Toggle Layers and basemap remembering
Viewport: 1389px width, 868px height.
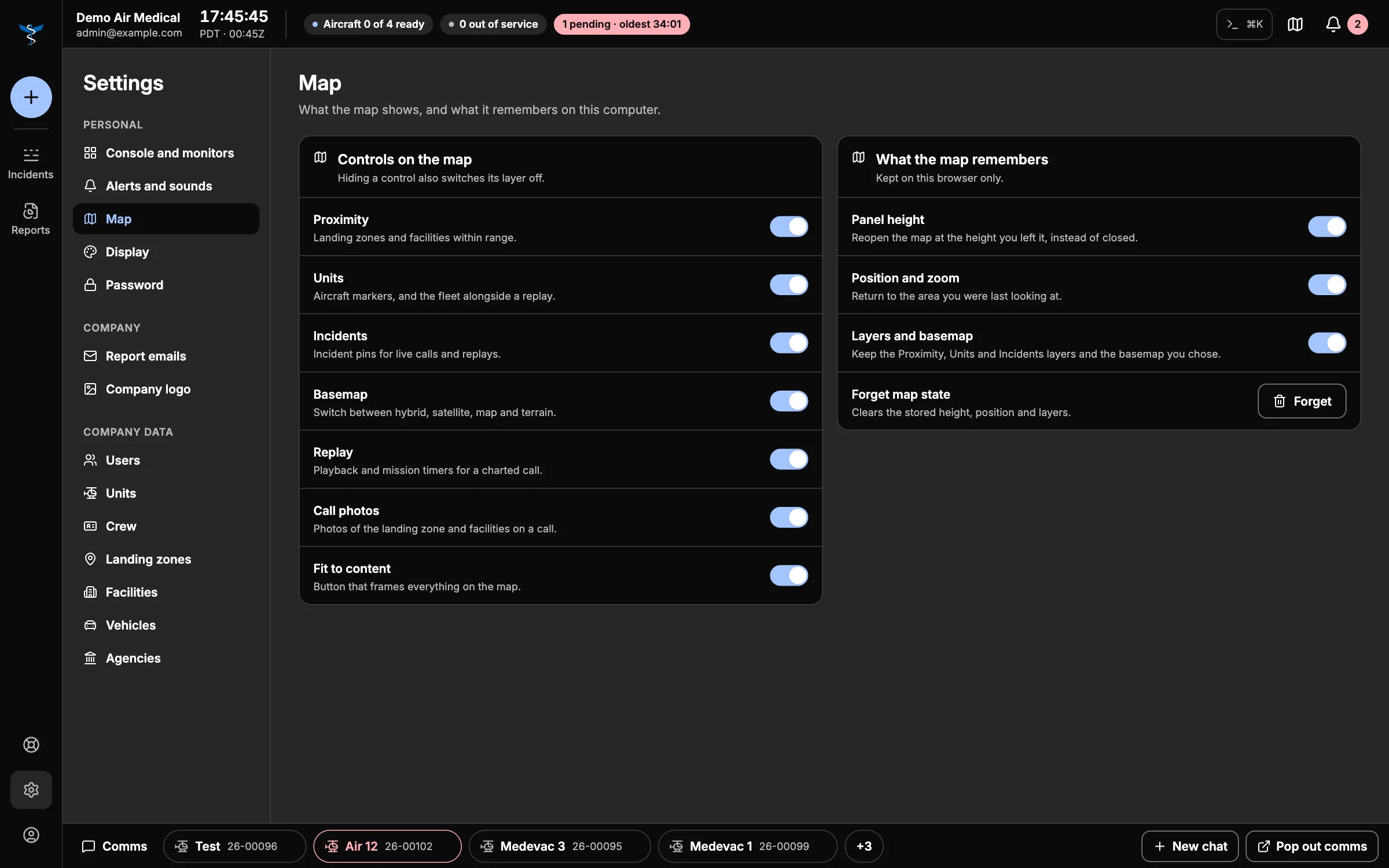pyautogui.click(x=1327, y=343)
